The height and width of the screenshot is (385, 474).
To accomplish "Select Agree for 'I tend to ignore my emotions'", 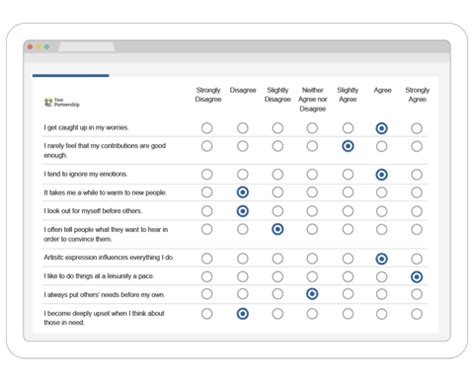I will pos(381,174).
